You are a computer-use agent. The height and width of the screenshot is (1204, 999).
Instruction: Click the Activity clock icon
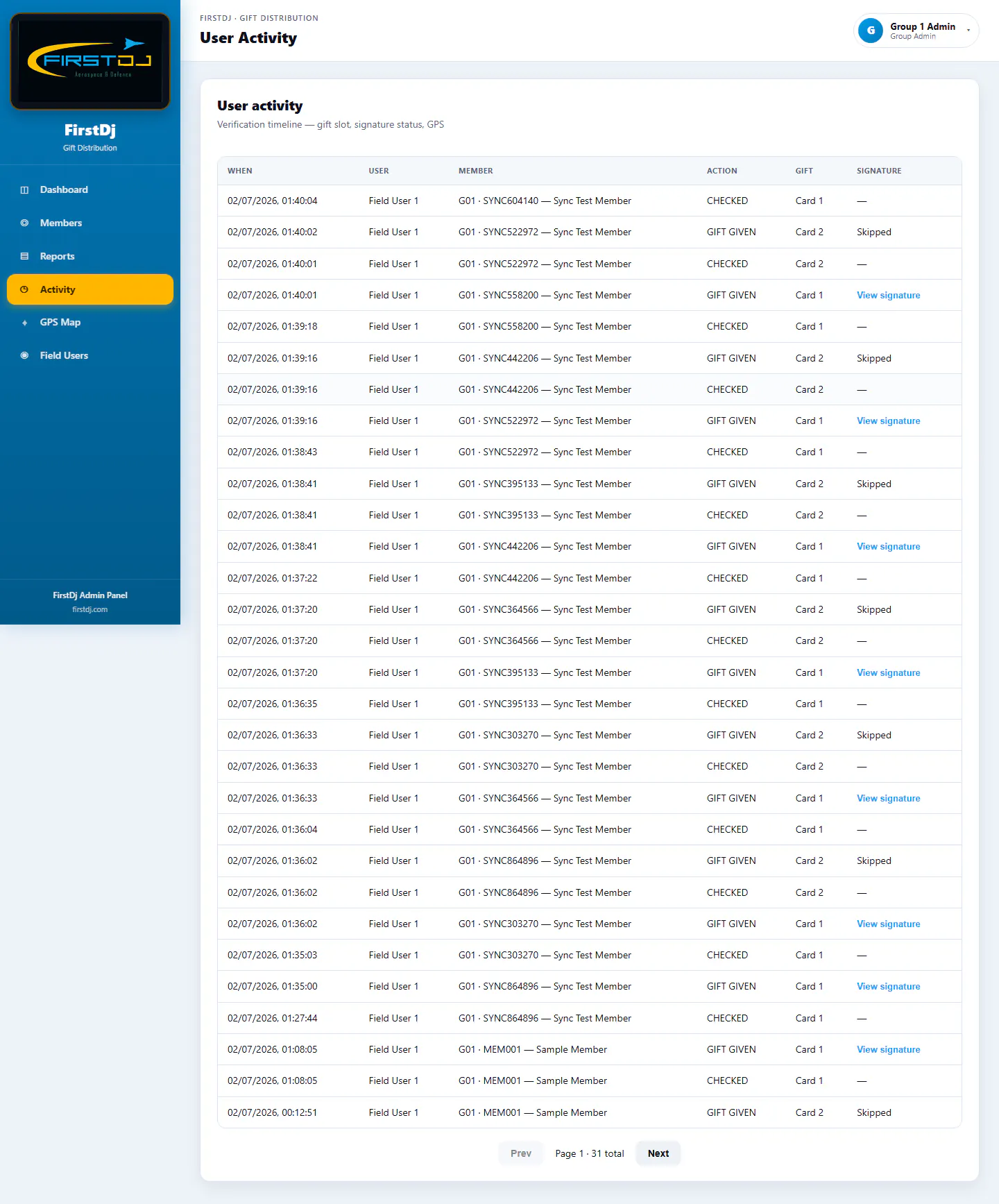24,290
